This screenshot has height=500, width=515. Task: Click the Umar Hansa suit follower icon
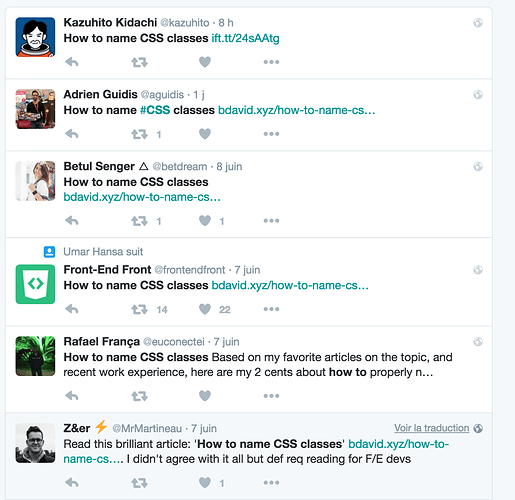pyautogui.click(x=49, y=252)
